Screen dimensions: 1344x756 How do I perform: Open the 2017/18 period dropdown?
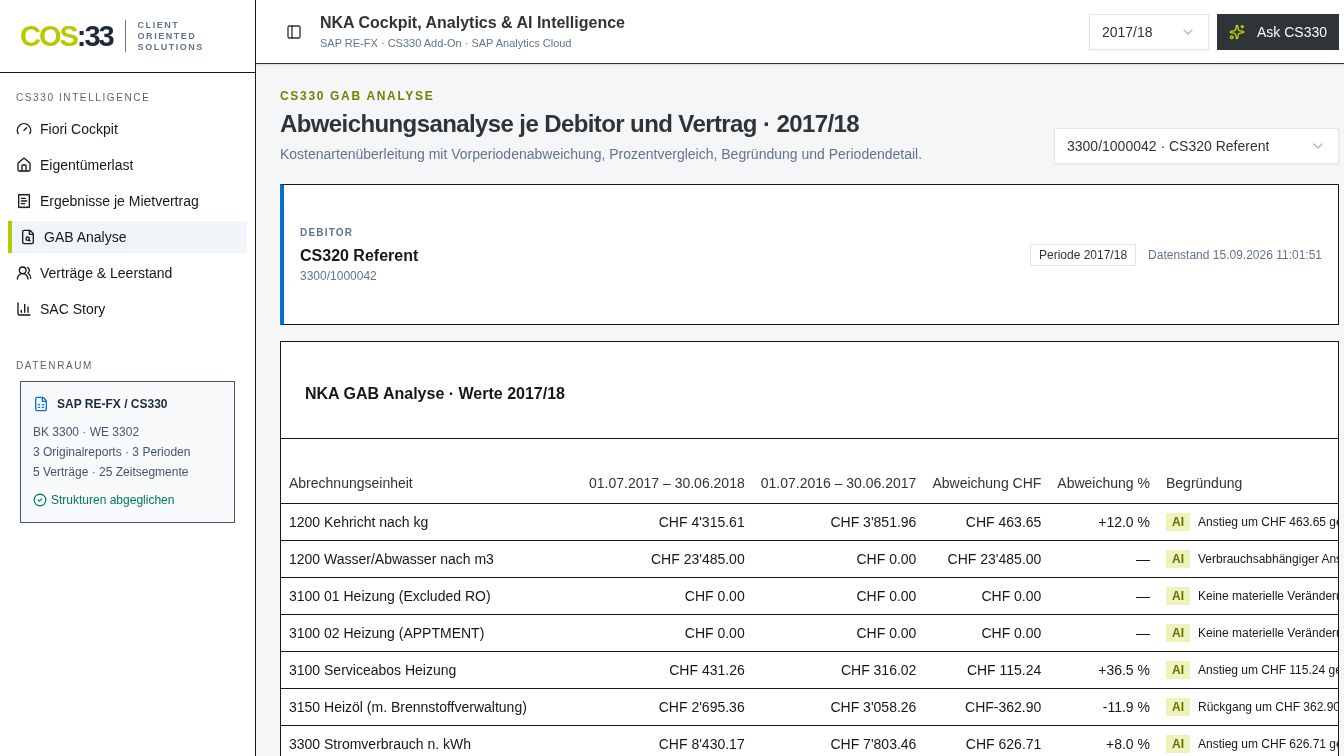coord(1148,32)
